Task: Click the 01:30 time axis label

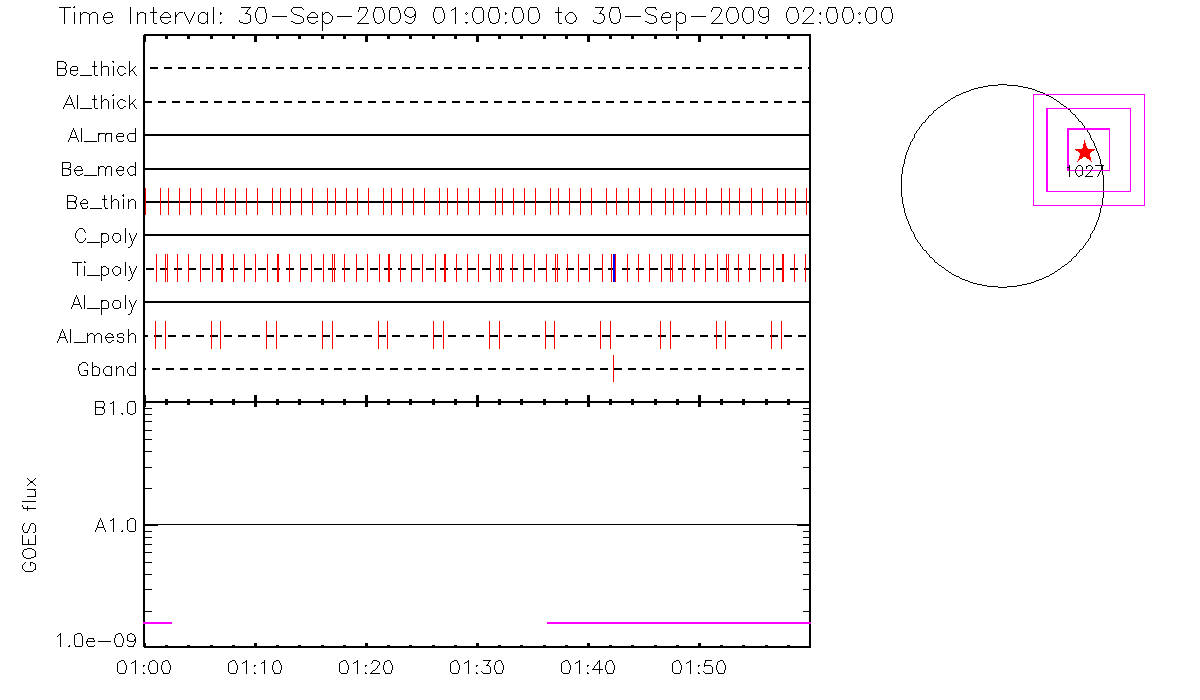Action: pyautogui.click(x=477, y=665)
